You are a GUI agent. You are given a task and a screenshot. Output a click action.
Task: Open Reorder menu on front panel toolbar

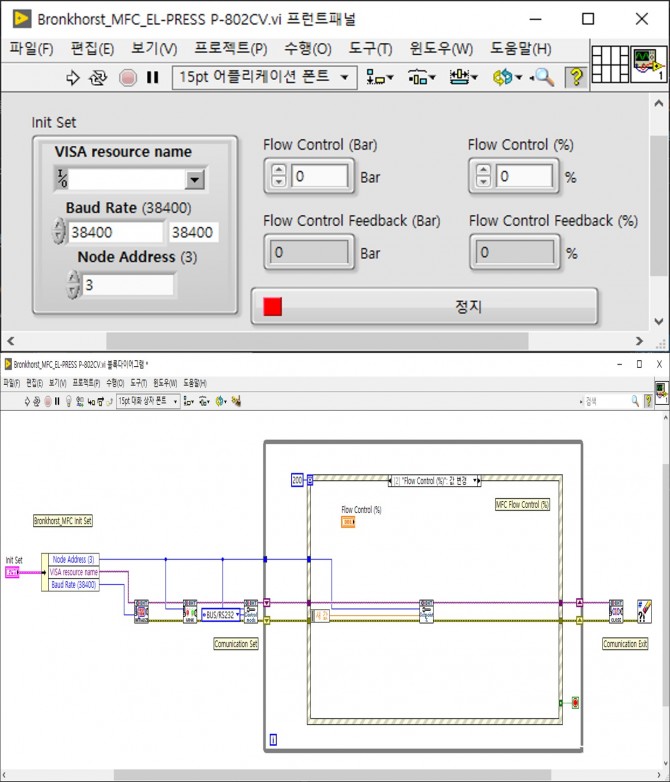tap(507, 77)
